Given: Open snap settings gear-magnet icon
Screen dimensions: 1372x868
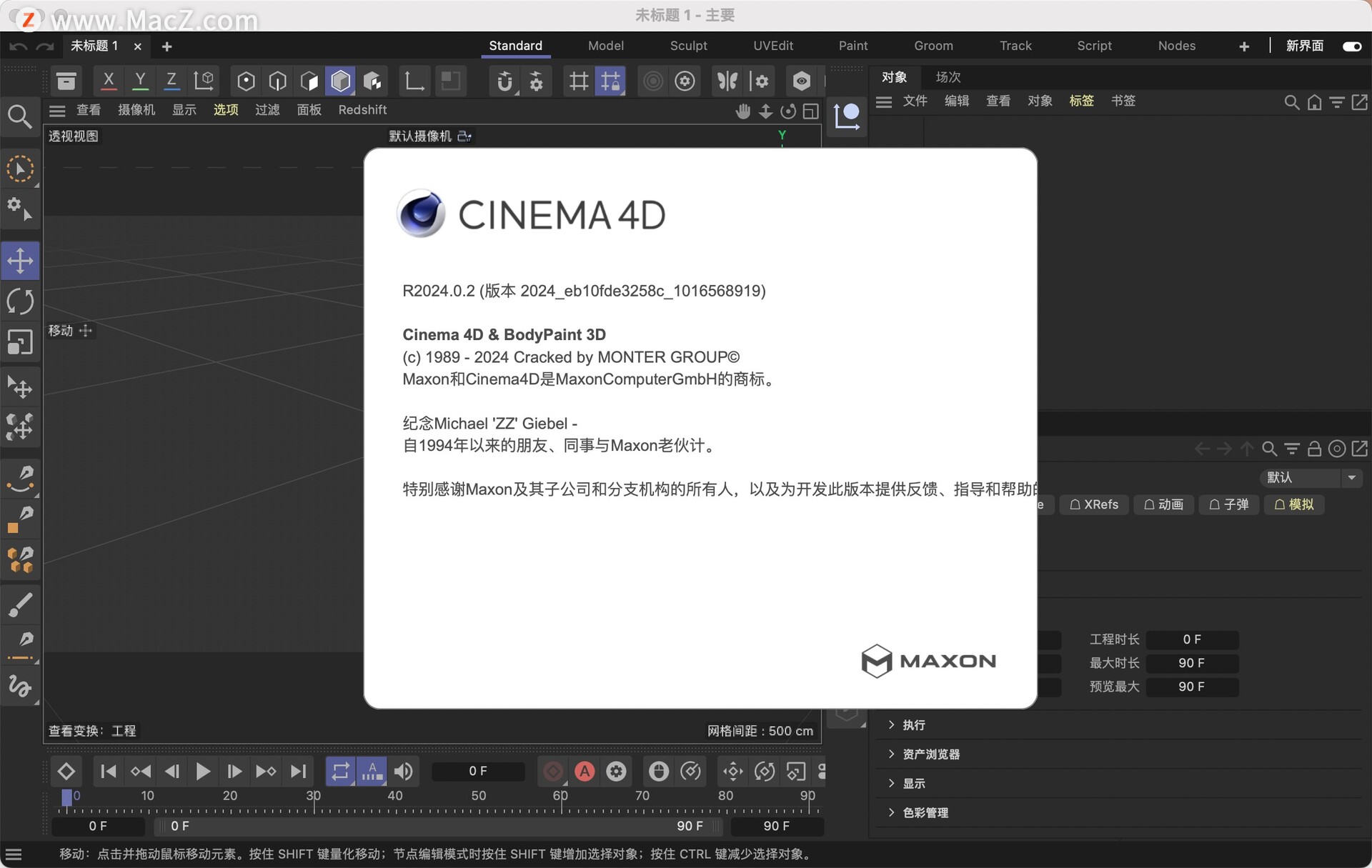Looking at the screenshot, I should coord(536,81).
